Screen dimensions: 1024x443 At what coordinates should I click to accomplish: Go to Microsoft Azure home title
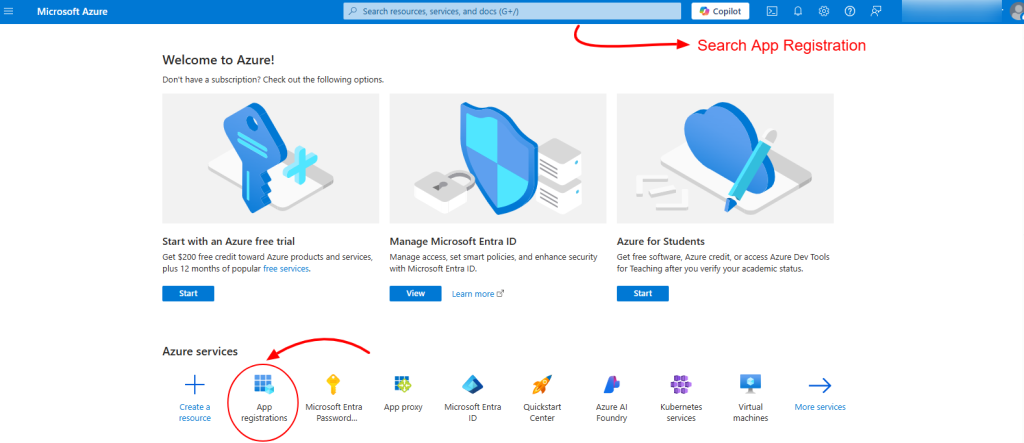pyautogui.click(x=72, y=12)
